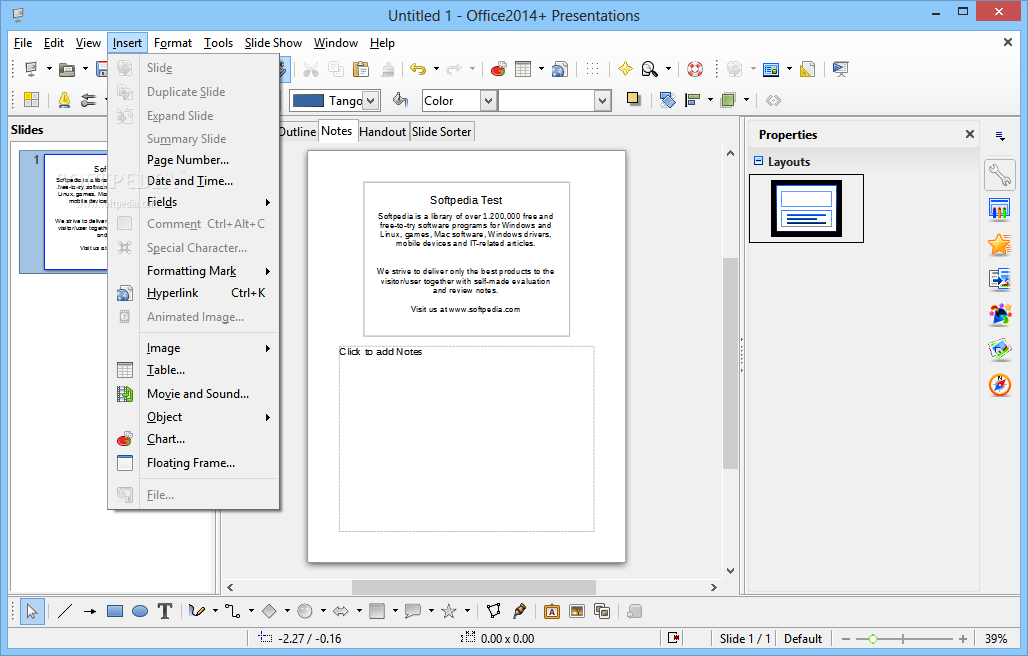Select the Flowchart shapes tool

point(377,611)
